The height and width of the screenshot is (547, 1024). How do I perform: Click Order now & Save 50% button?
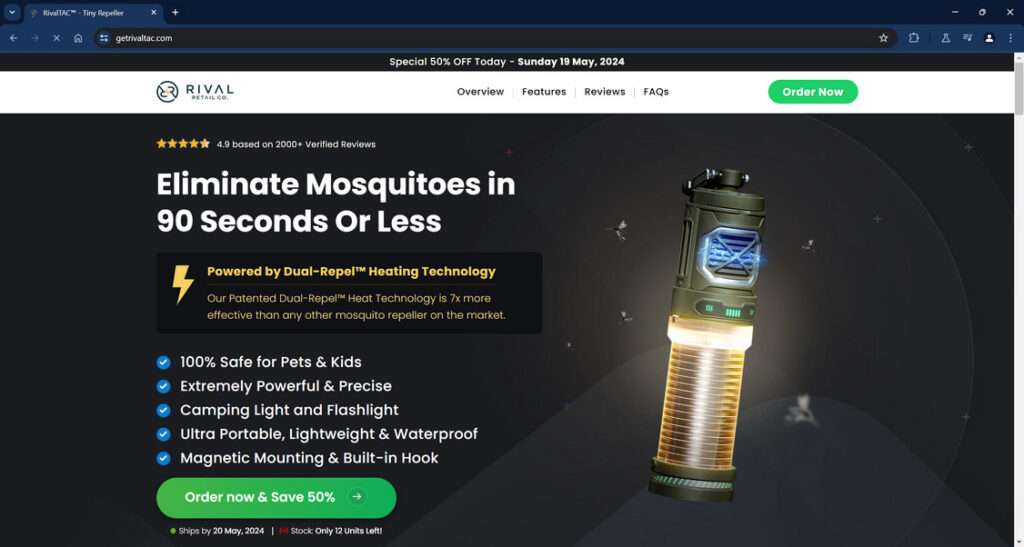pyautogui.click(x=276, y=497)
